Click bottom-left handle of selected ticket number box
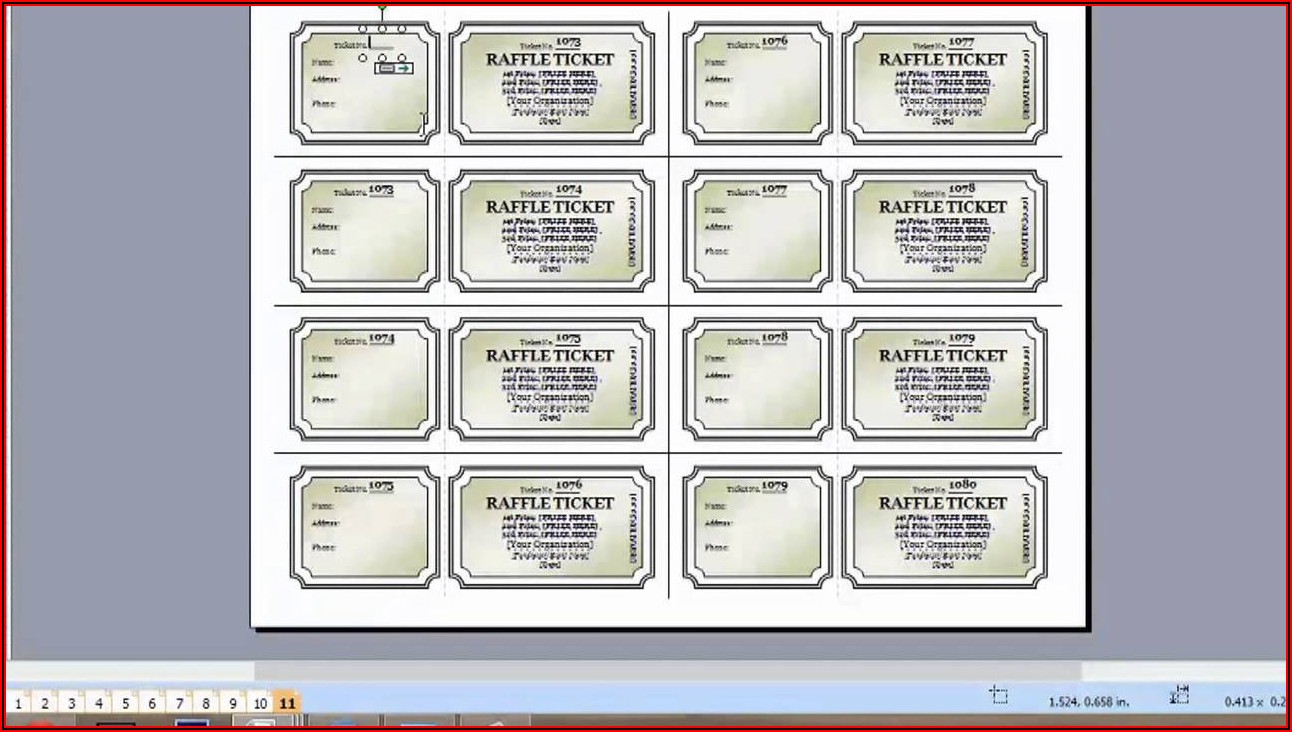This screenshot has width=1292, height=732. tap(363, 58)
